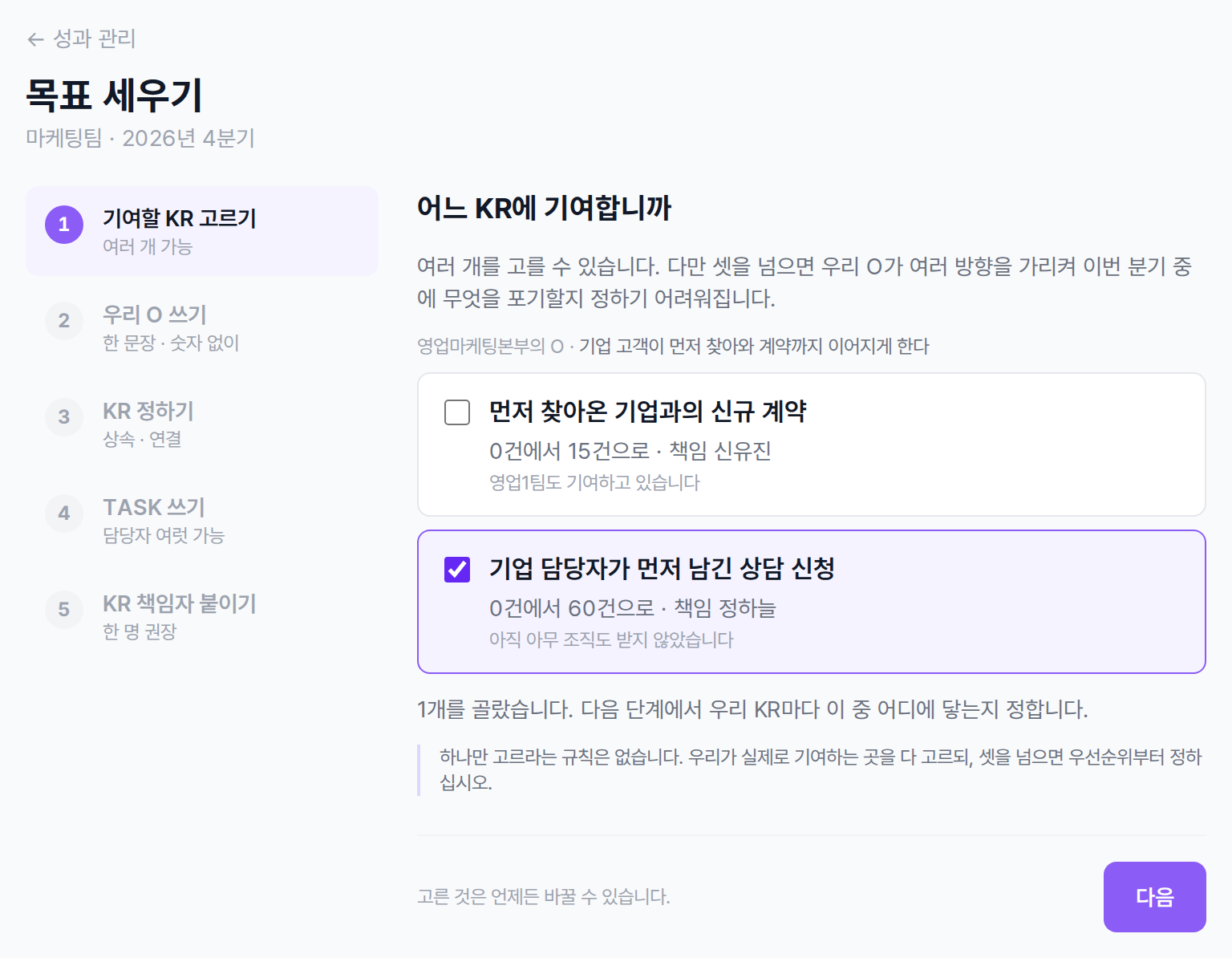
Task: Open the KR 책임자 붙이기 step
Action: tap(202, 616)
